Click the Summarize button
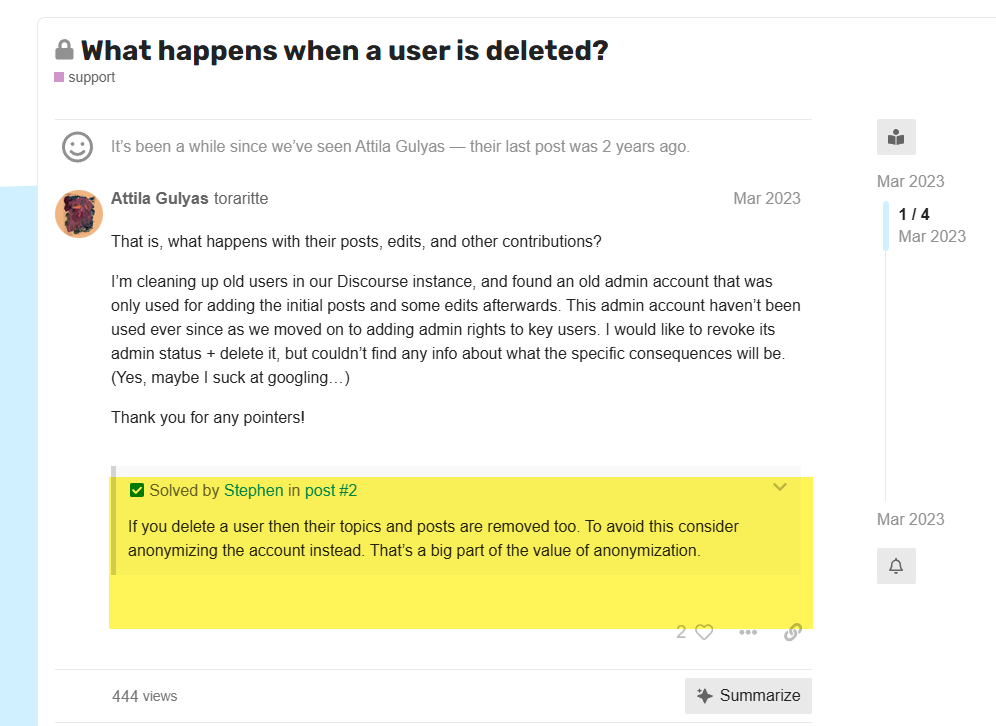 tap(748, 696)
